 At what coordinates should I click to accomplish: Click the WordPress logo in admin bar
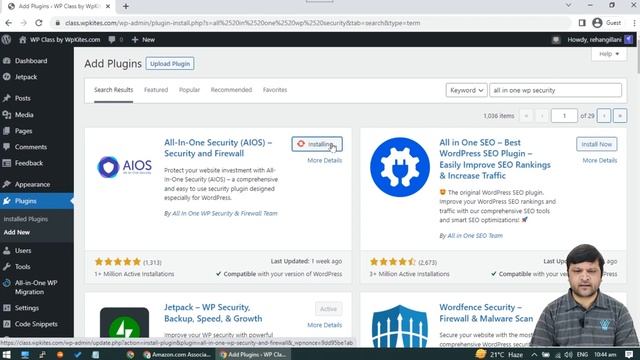6,40
